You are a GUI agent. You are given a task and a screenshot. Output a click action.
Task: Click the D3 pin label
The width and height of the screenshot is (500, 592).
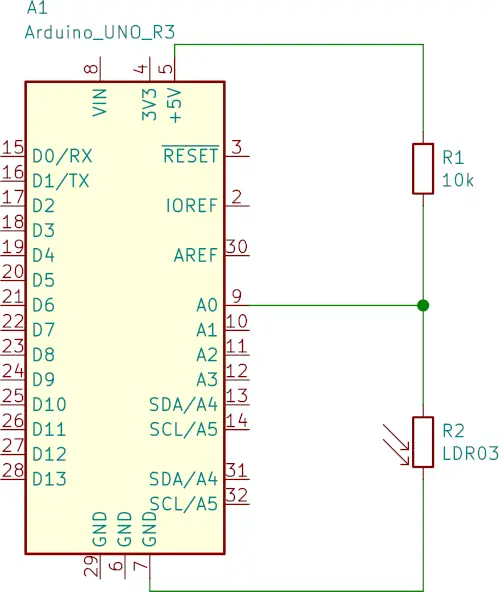(43, 230)
